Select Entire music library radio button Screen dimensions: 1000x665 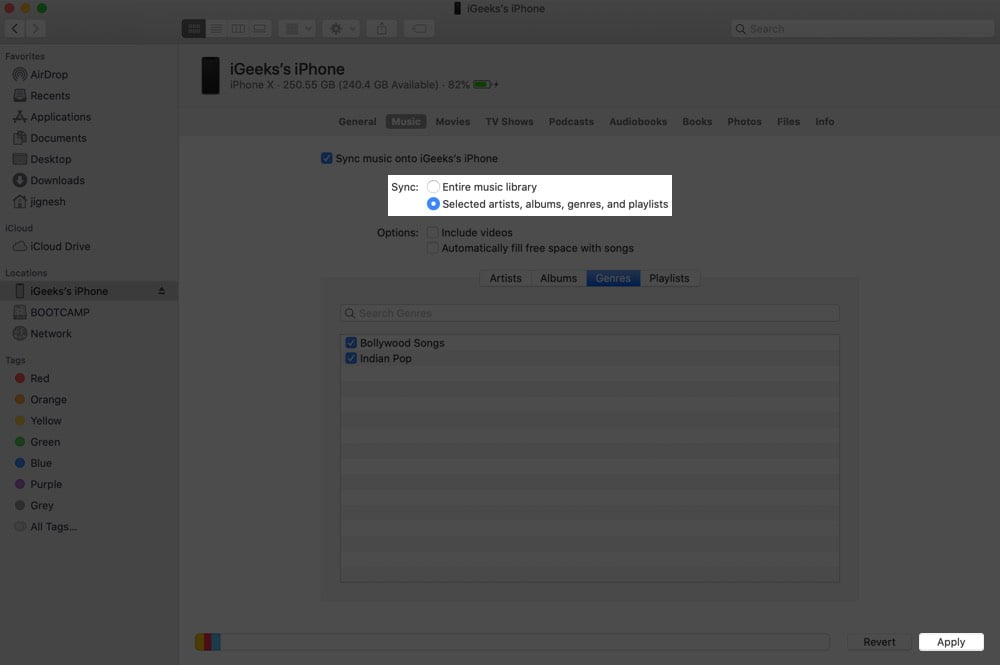[x=433, y=187]
